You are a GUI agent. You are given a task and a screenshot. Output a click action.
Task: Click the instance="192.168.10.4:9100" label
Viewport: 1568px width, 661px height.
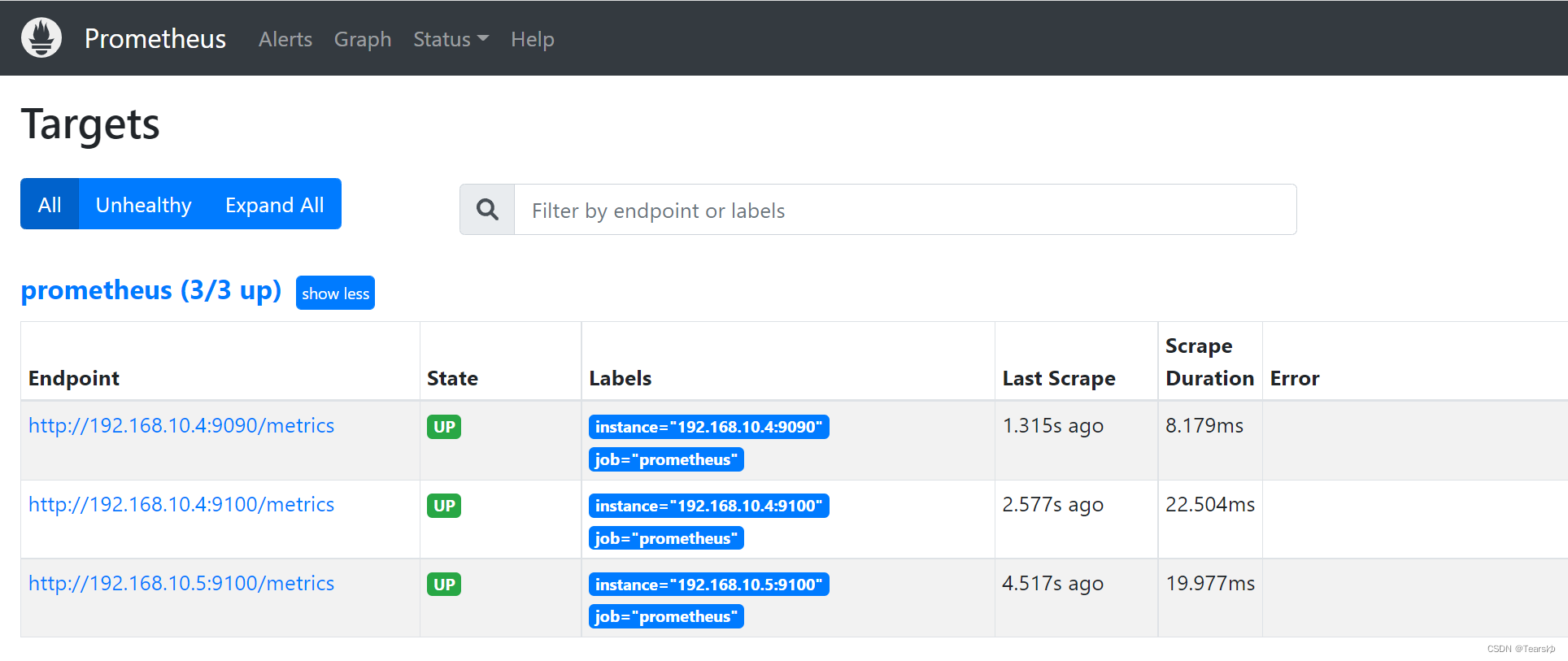coord(709,506)
